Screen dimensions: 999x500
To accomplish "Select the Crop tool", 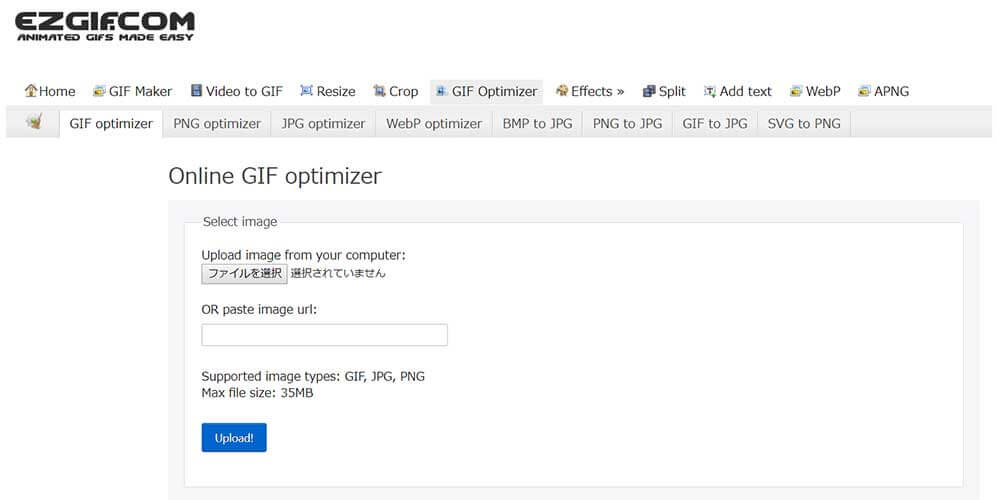I will click(396, 91).
